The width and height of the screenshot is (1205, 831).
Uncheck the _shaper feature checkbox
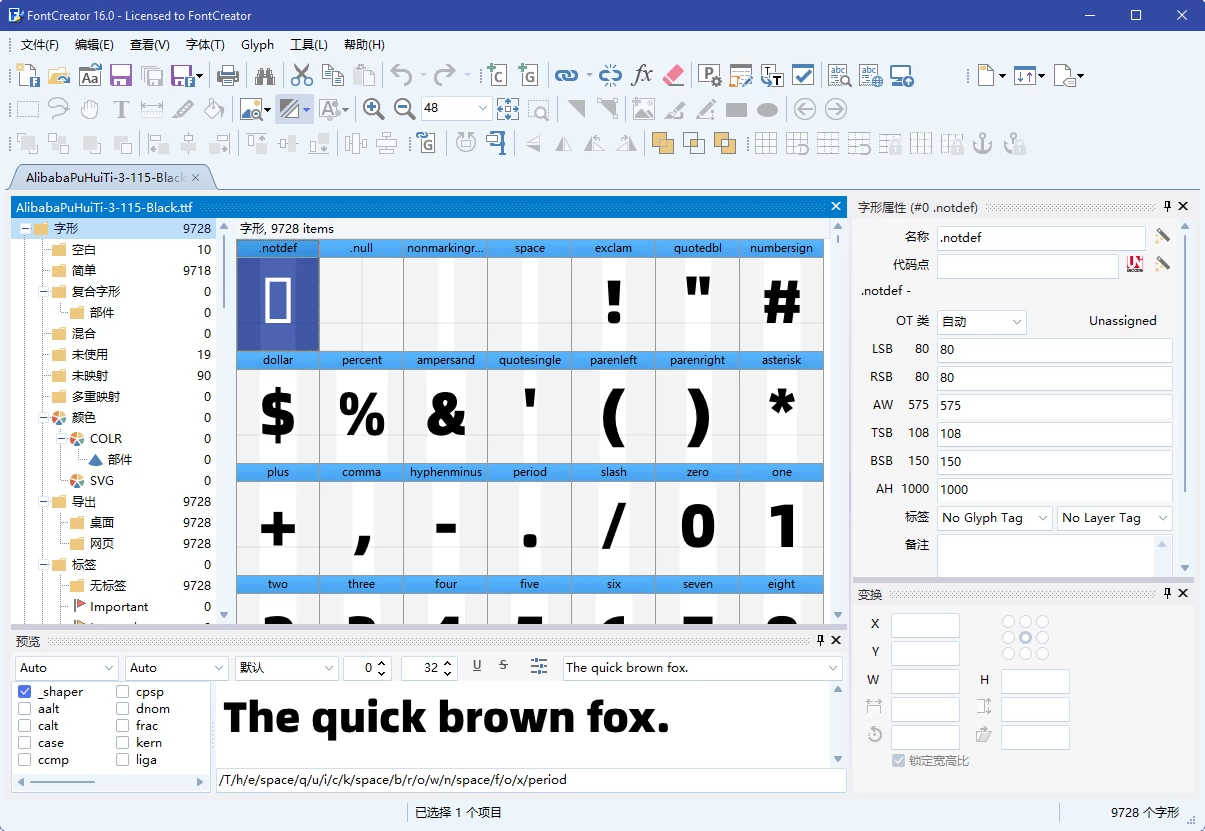tap(25, 692)
